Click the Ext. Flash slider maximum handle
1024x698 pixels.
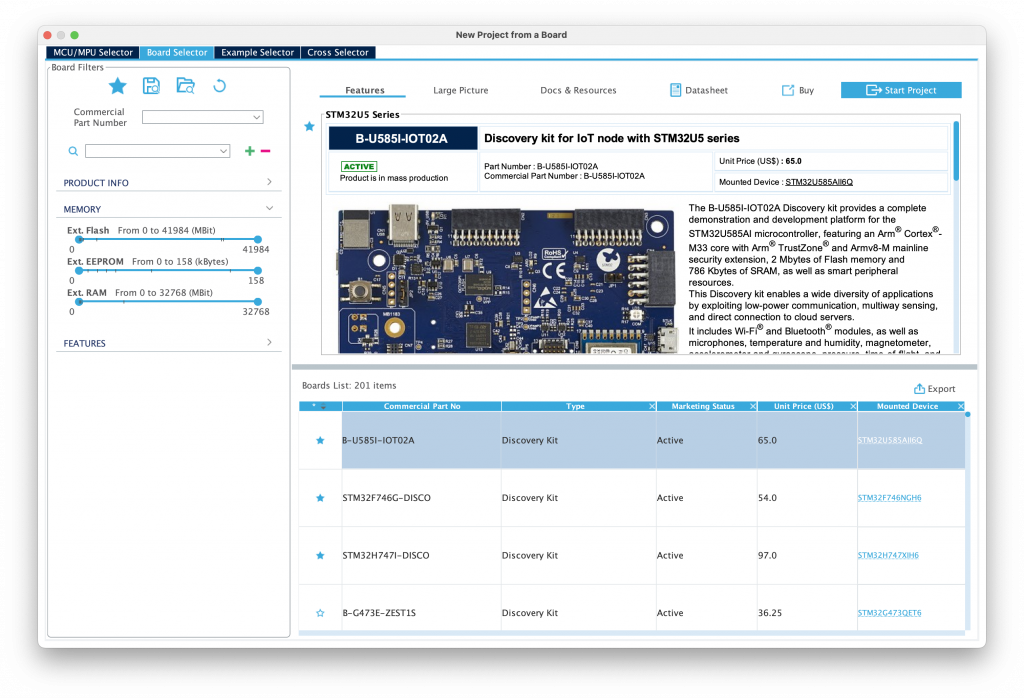click(x=258, y=240)
